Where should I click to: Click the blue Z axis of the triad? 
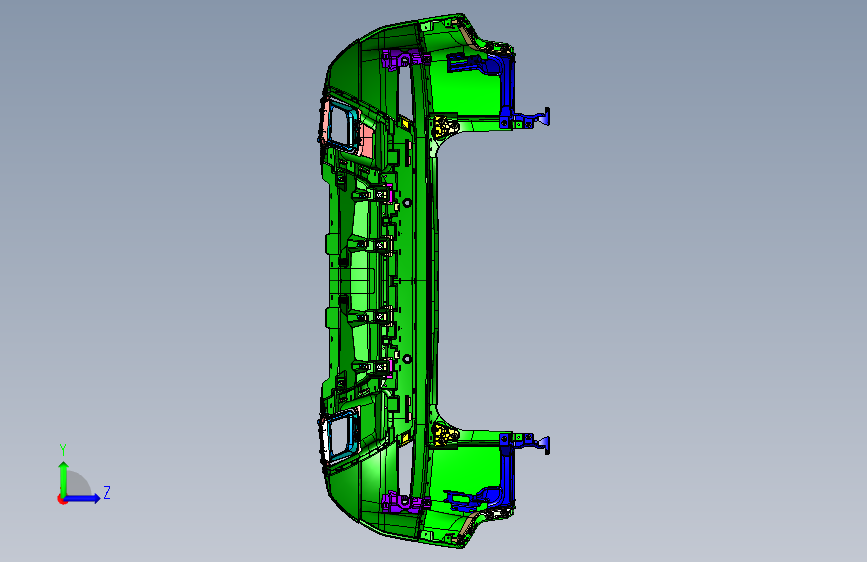coord(83,498)
